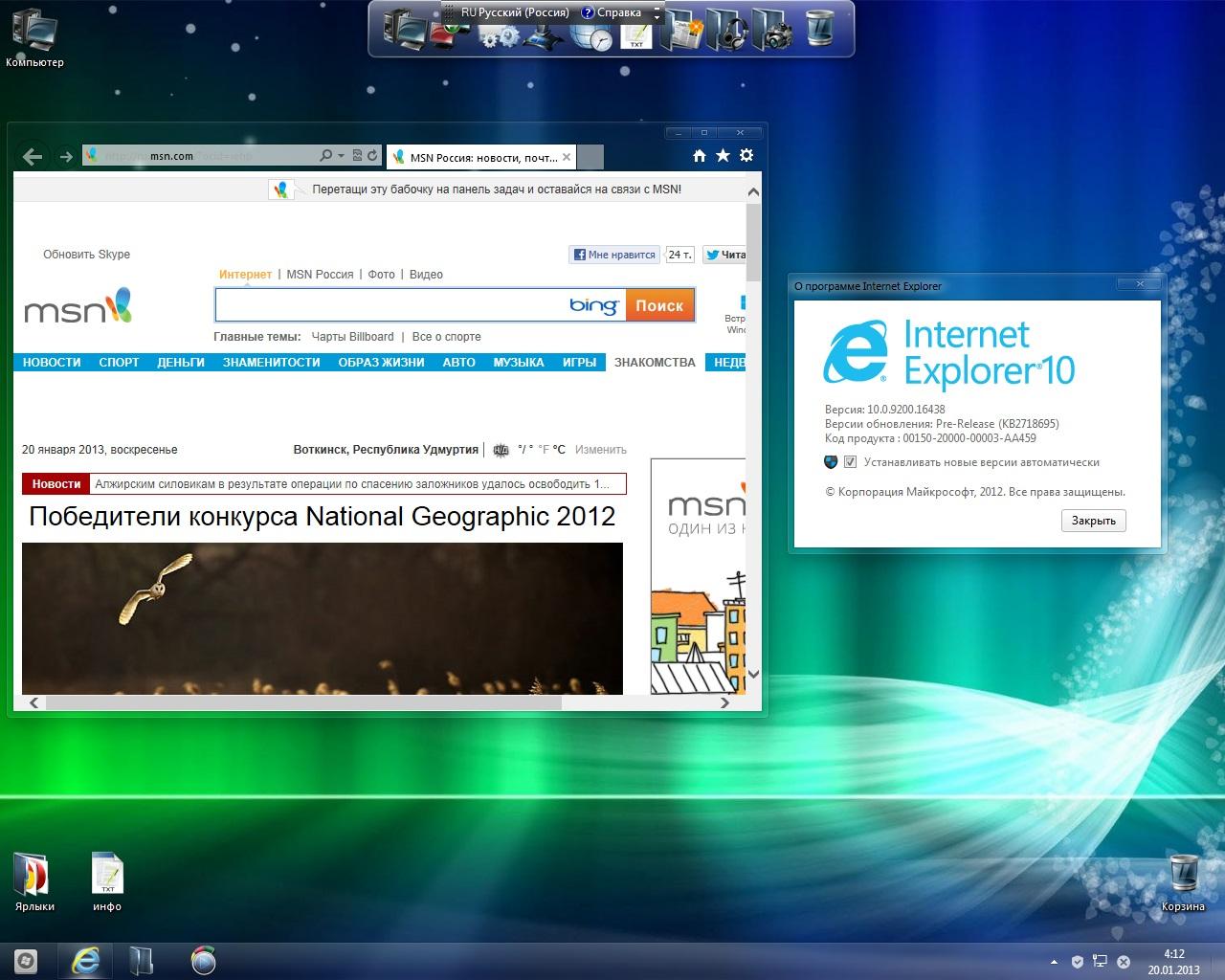Open Favorites star in Internet Explorer
This screenshot has width=1225, height=980.
tap(723, 156)
